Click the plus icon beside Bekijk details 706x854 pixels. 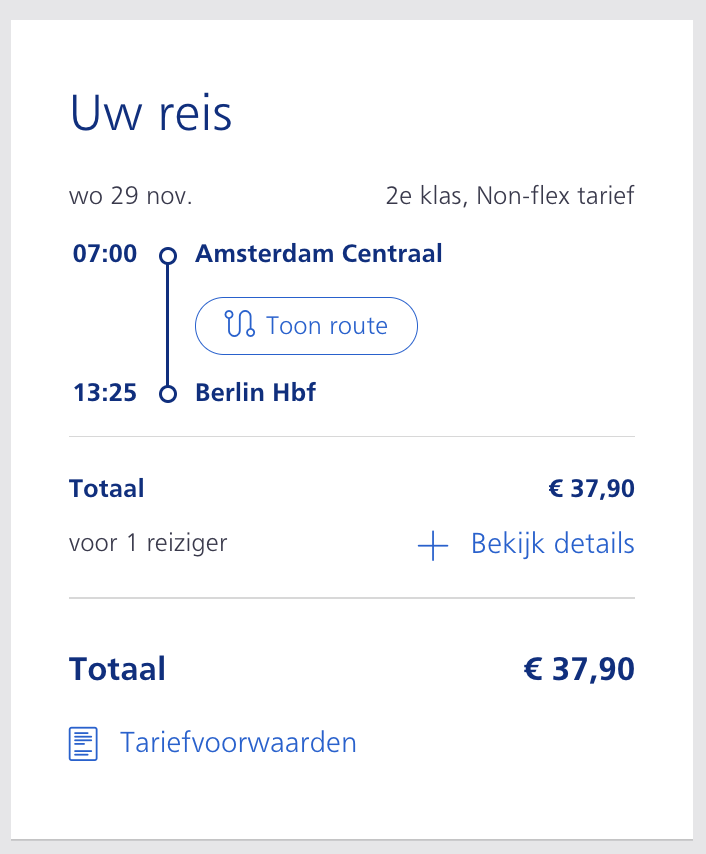click(433, 545)
